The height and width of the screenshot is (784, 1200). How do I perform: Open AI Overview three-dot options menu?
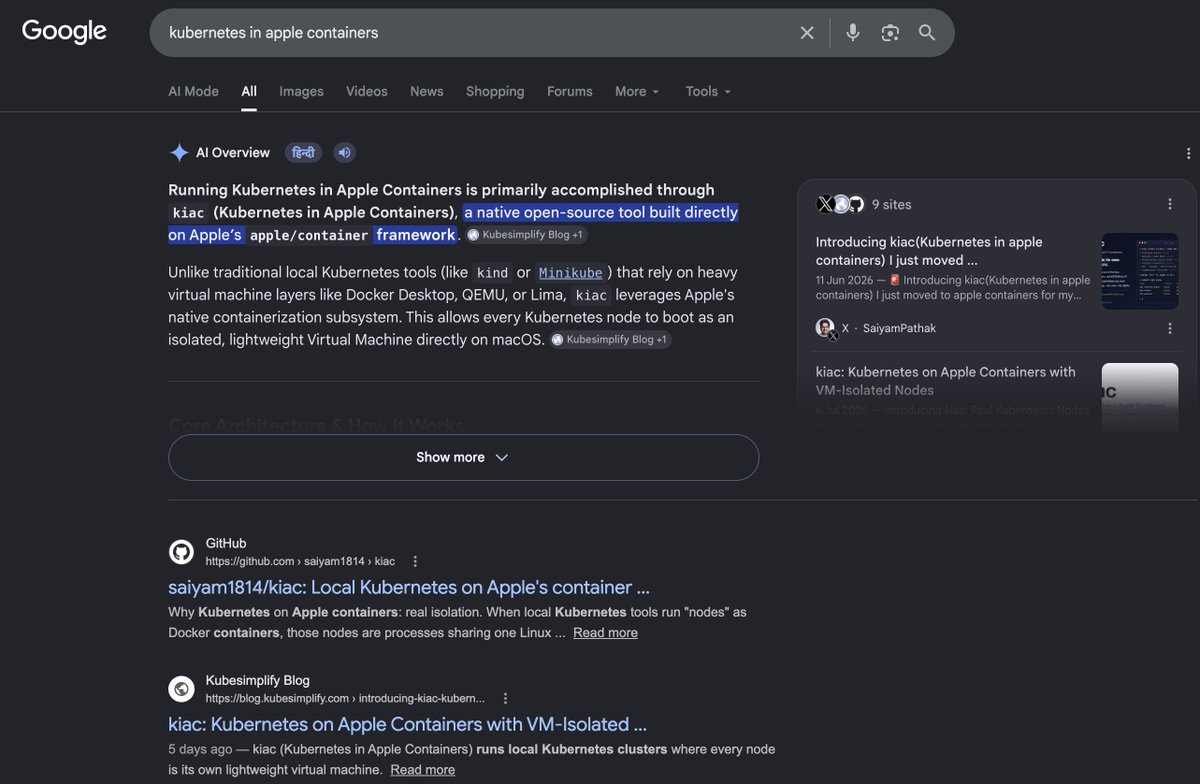point(1188,154)
